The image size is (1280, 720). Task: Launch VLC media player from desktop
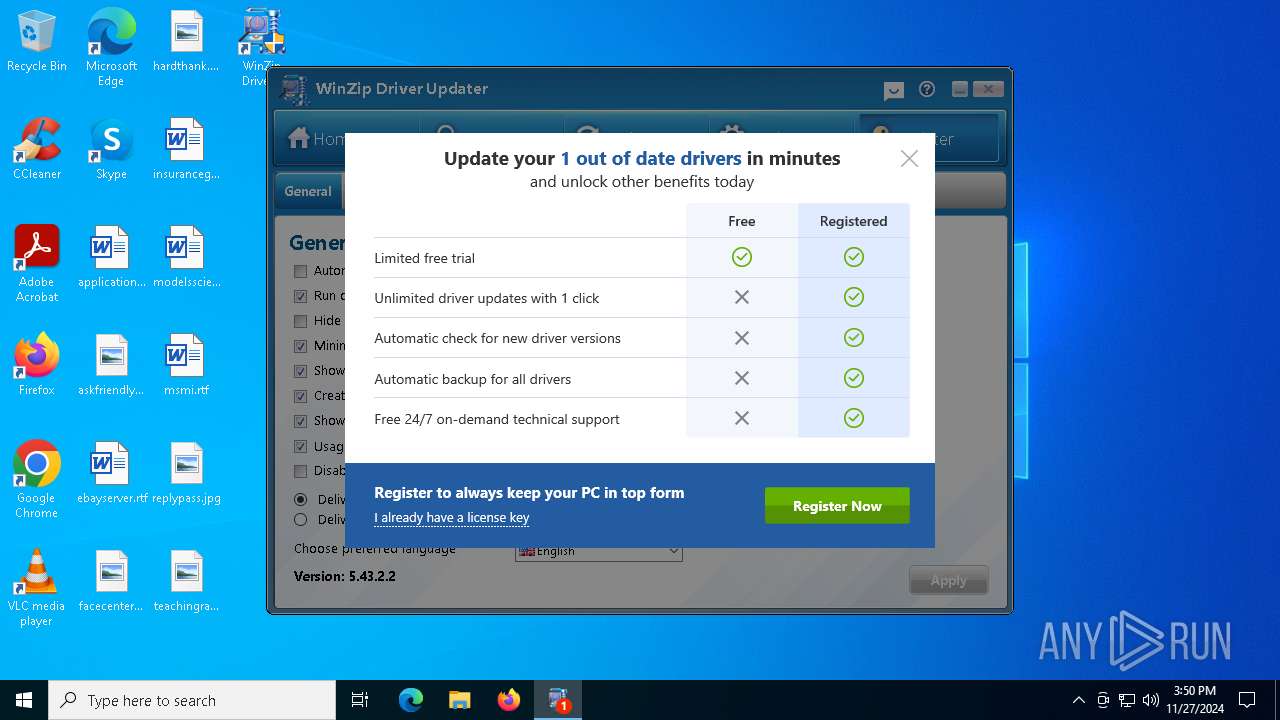37,588
